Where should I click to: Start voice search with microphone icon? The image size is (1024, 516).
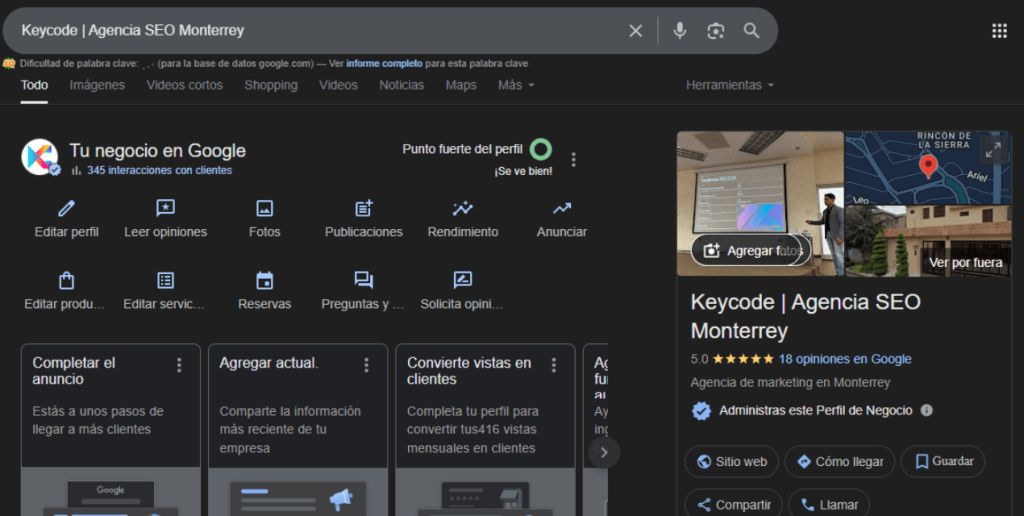point(680,31)
